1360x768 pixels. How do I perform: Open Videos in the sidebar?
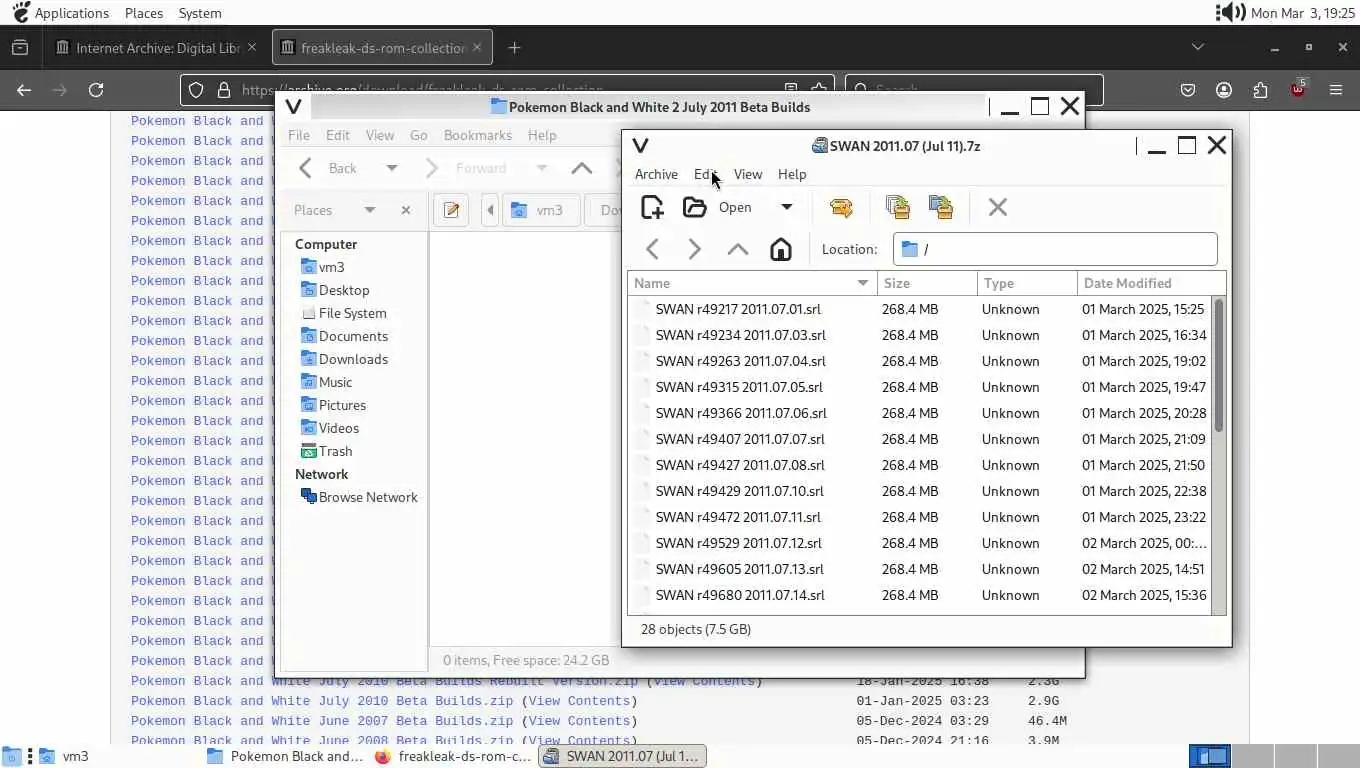(330, 428)
